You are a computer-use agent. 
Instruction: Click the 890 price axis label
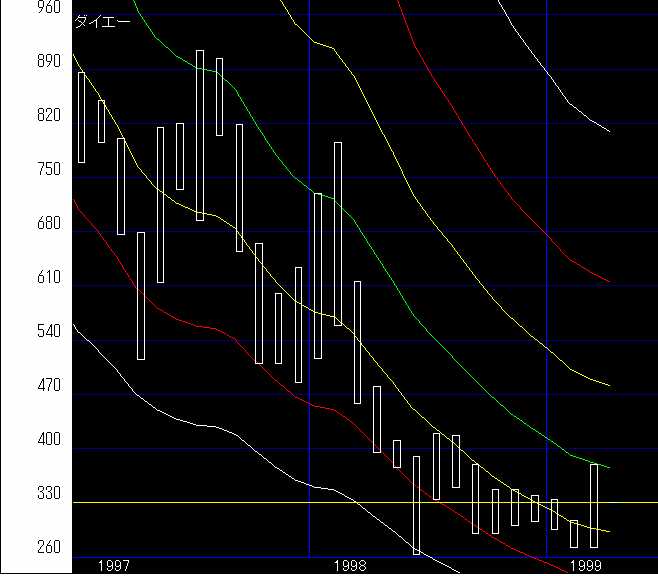(x=20, y=61)
